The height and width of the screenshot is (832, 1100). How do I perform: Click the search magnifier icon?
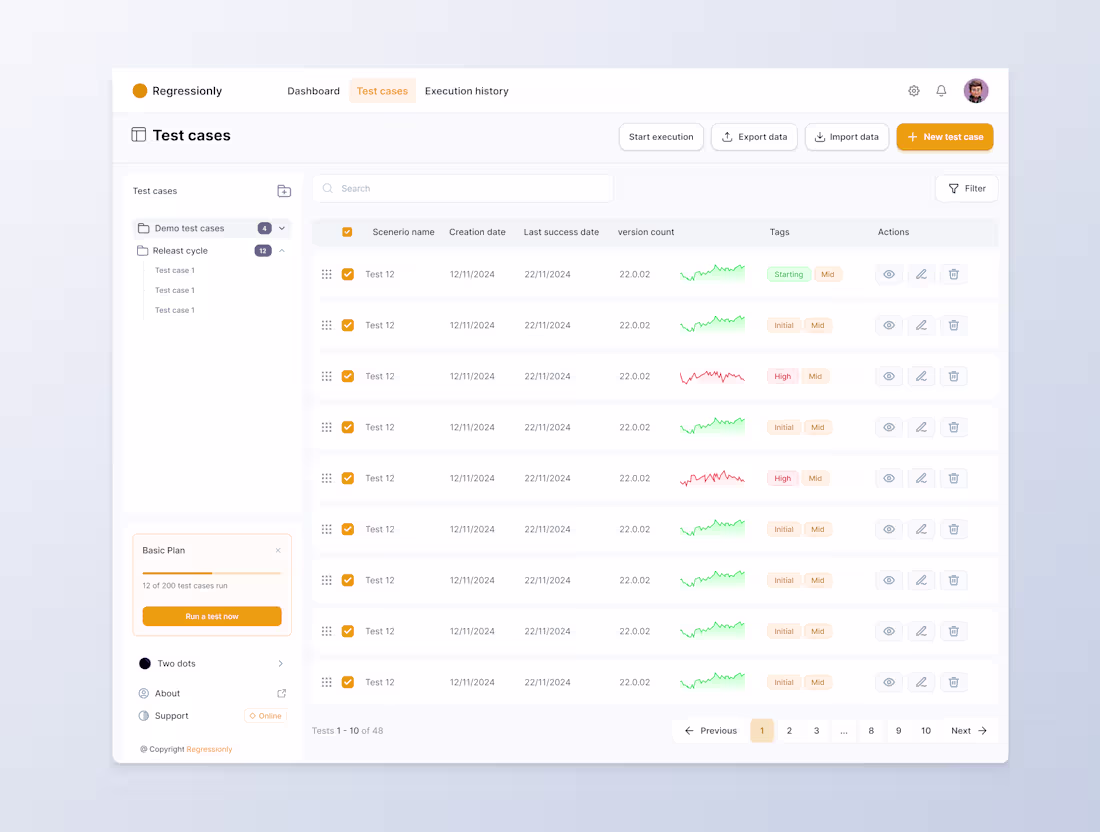(328, 188)
